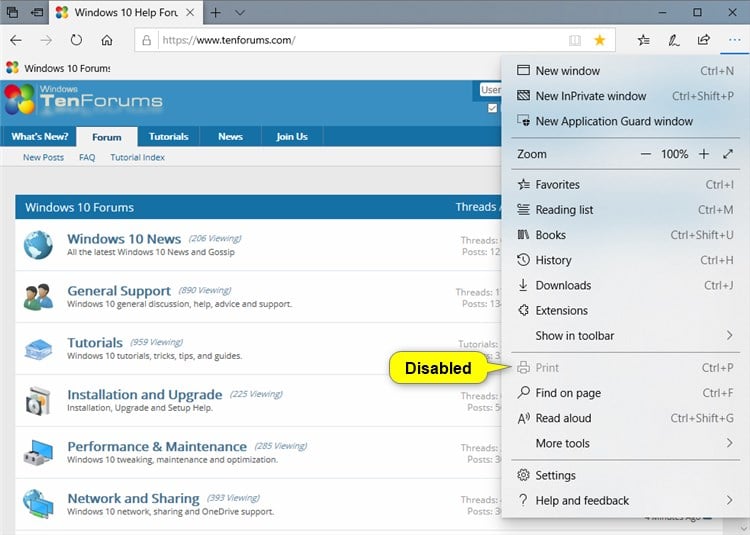Open the Performance & Maintenance forum link
Viewport: 750px width, 535px height.
coord(157,446)
